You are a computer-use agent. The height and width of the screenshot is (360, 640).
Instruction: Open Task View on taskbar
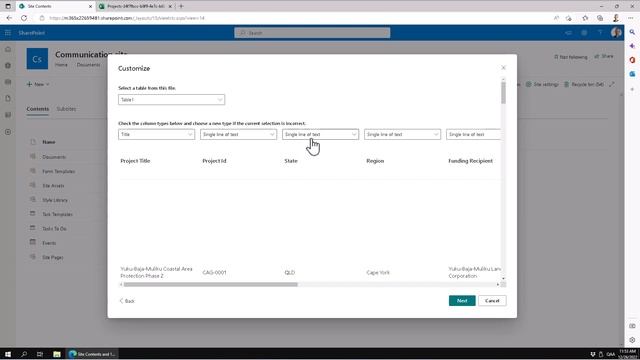pyautogui.click(x=40, y=354)
